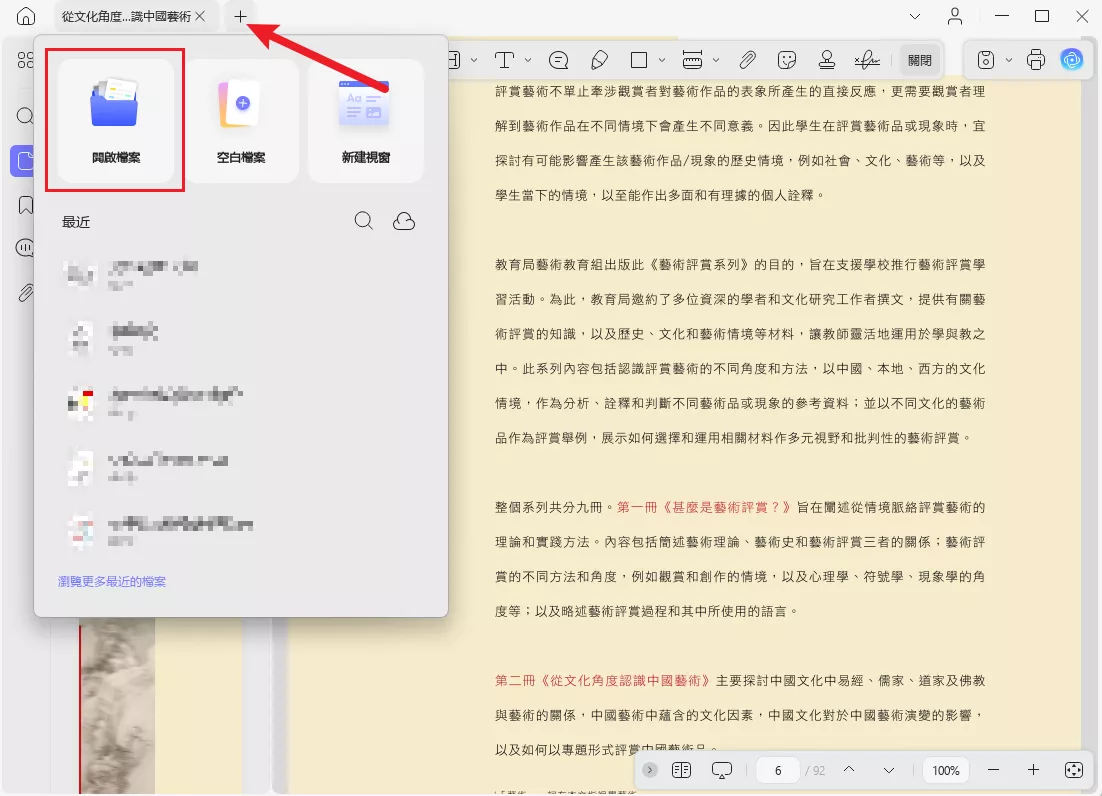The width and height of the screenshot is (1102, 796).
Task: Zoom out with the minus button
Action: pyautogui.click(x=993, y=770)
